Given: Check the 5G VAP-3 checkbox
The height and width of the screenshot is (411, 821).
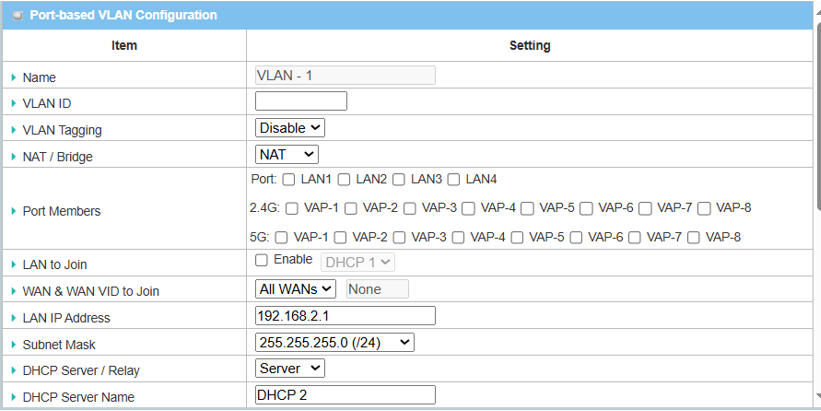Looking at the screenshot, I should pyautogui.click(x=400, y=238).
